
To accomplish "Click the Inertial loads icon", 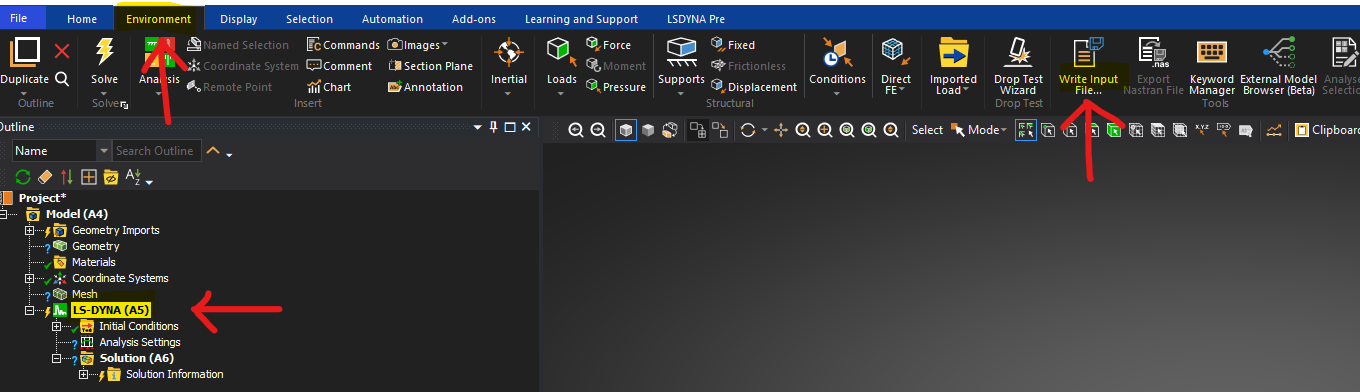I will pos(508,51).
